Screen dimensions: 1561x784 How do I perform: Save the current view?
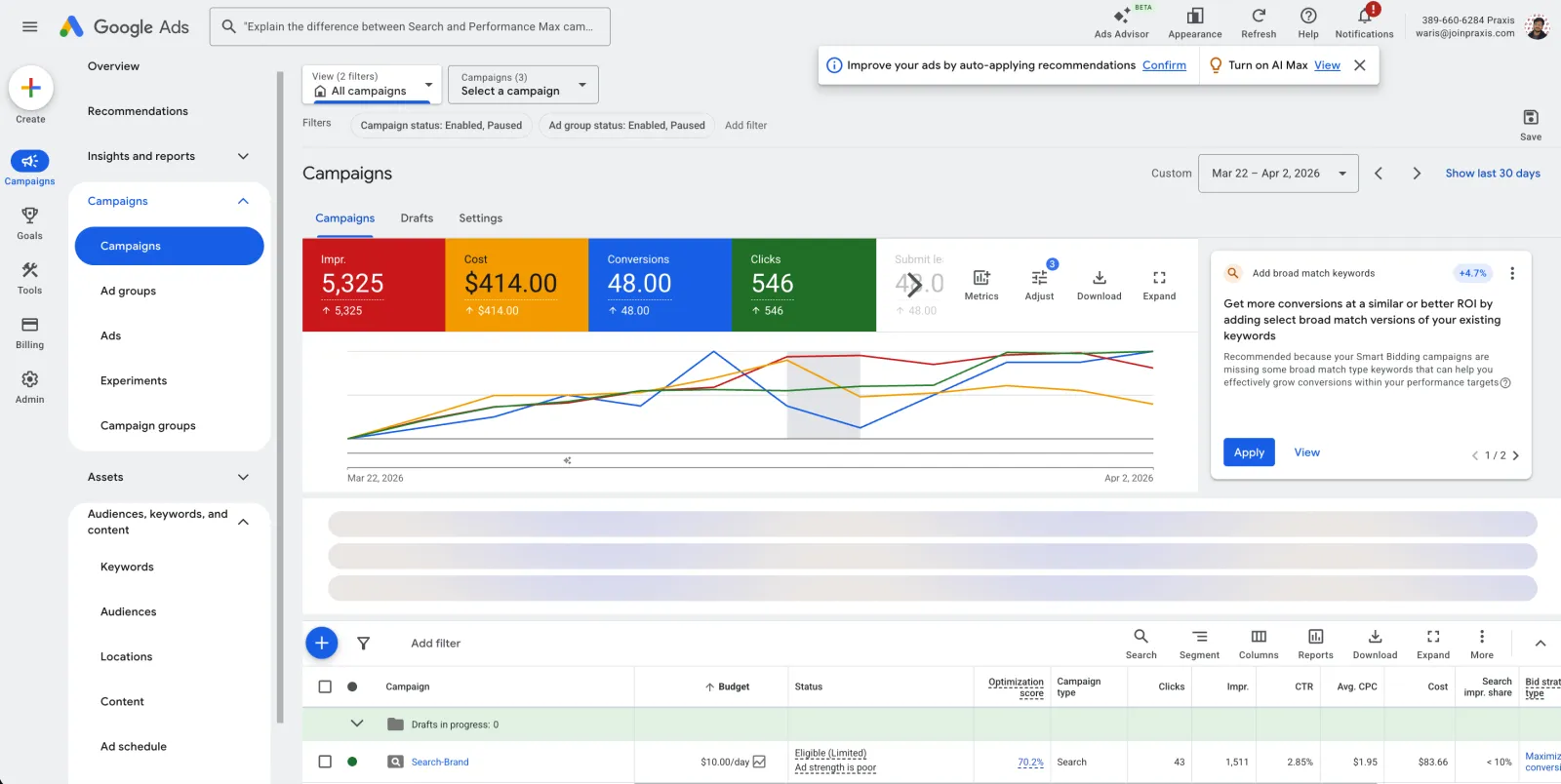(x=1531, y=124)
